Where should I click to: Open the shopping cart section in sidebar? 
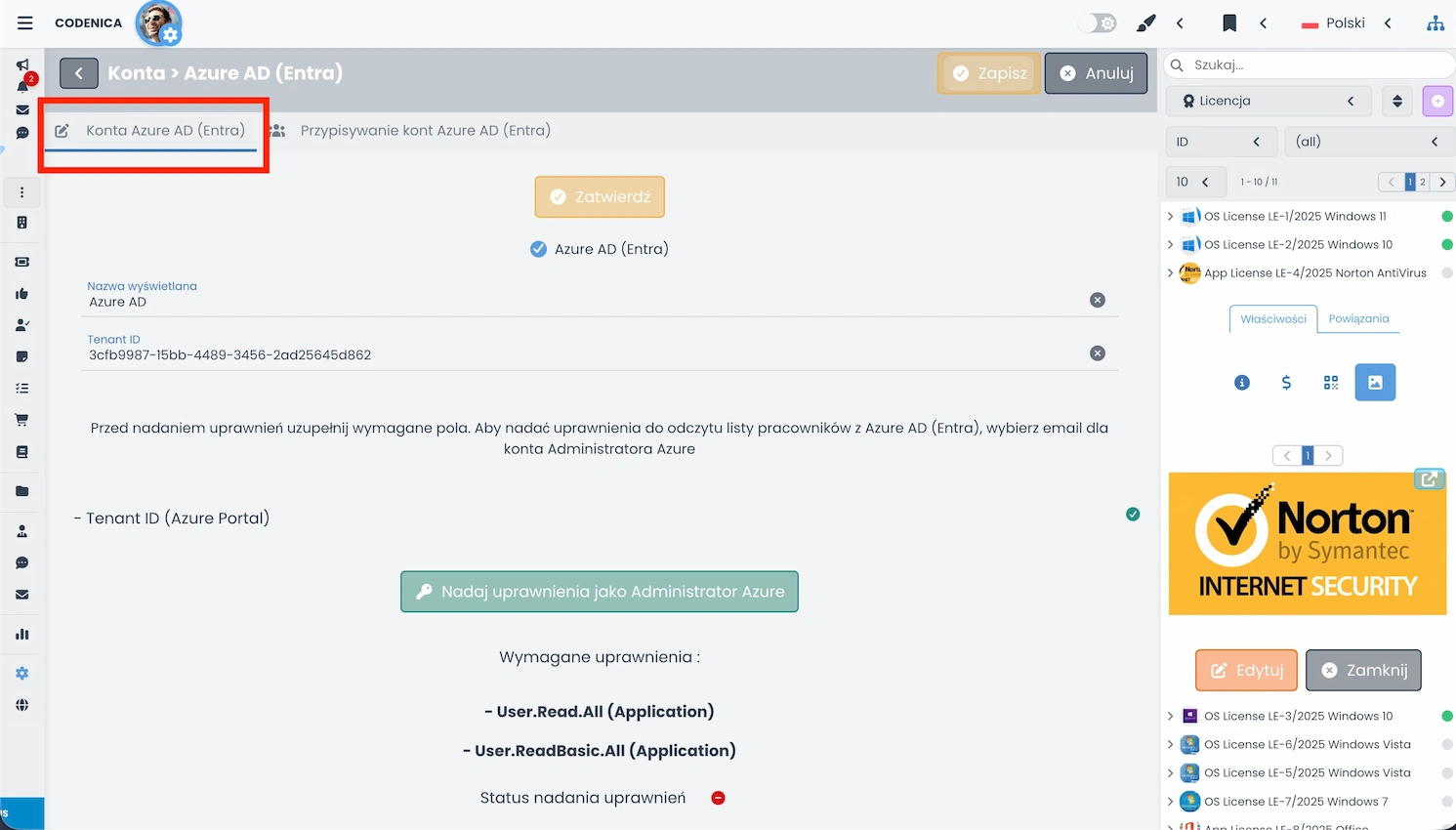coord(21,419)
